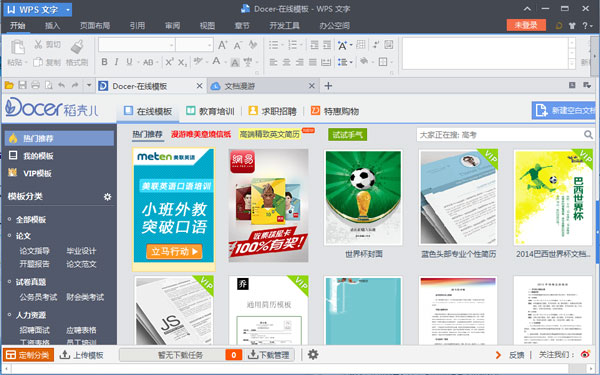The height and width of the screenshot is (375, 600).
Task: Open 高端精致英文简历 highlighted link
Action: (269, 134)
